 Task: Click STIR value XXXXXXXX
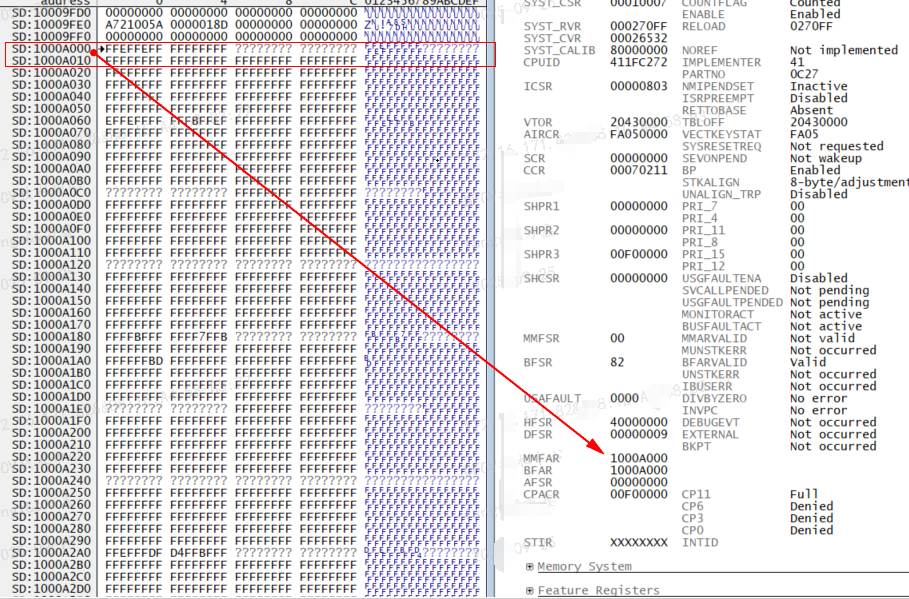[x=639, y=542]
